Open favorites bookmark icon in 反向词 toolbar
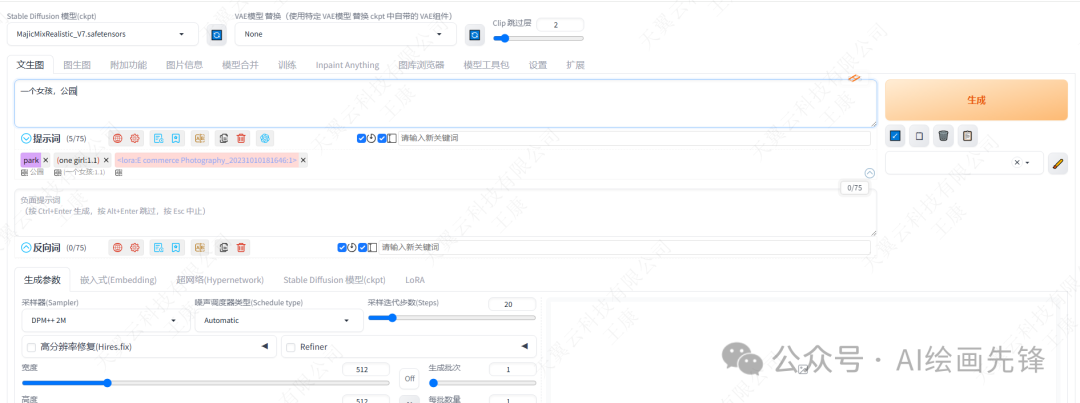 pyautogui.click(x=176, y=247)
